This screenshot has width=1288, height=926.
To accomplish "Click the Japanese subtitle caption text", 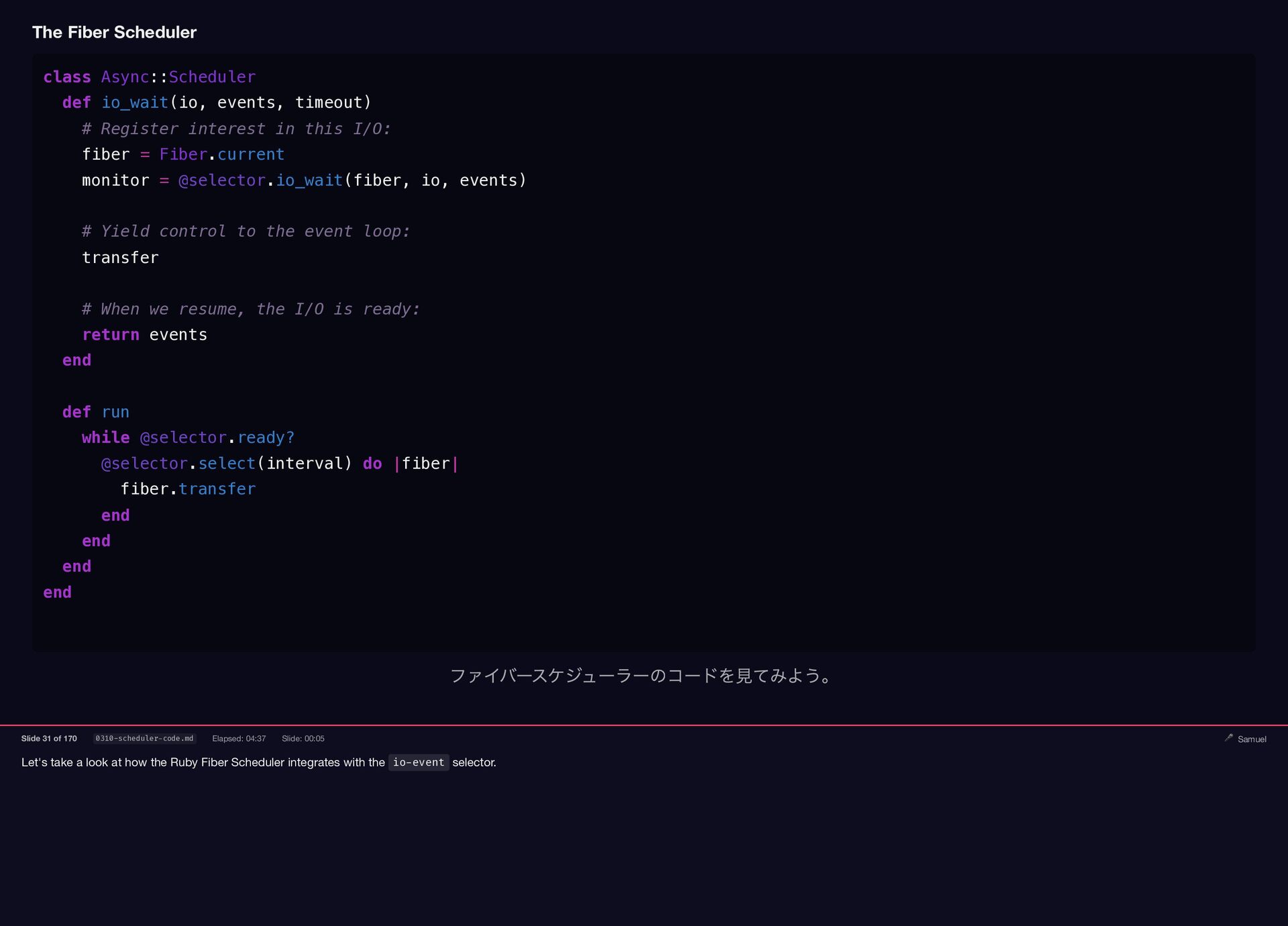I will tap(641, 675).
